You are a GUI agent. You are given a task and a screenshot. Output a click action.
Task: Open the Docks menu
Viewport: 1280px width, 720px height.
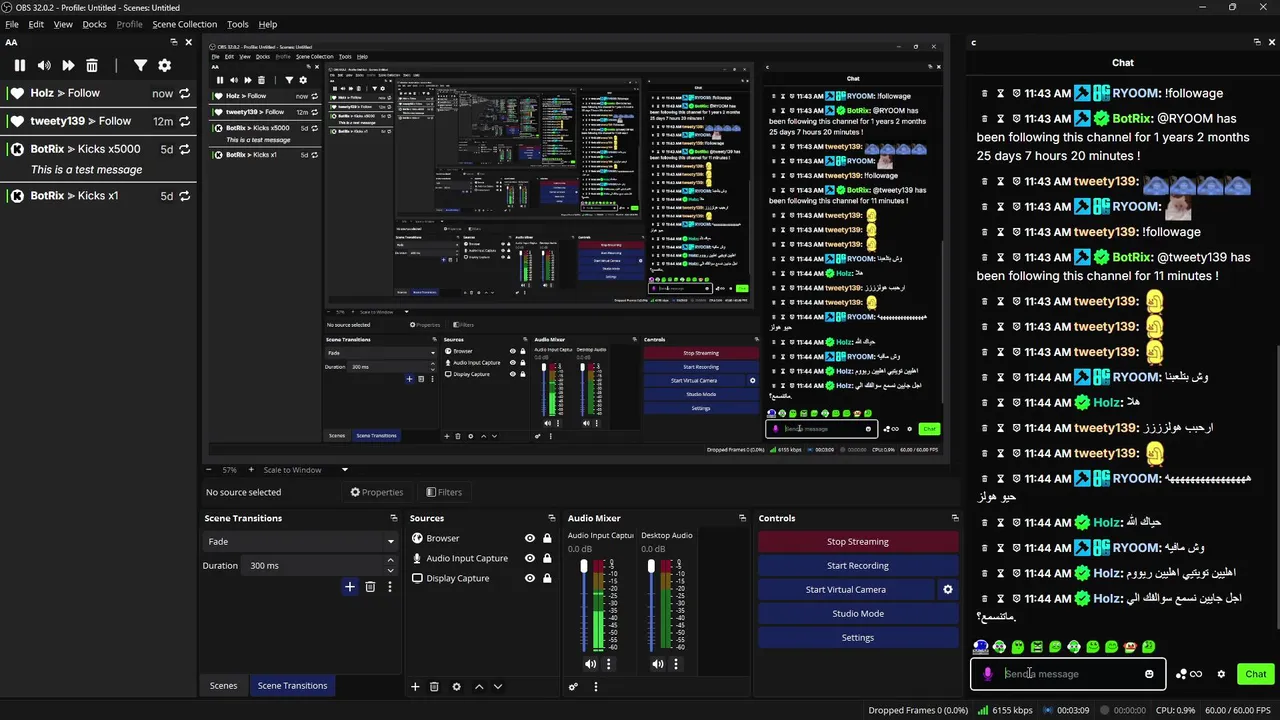(x=95, y=24)
